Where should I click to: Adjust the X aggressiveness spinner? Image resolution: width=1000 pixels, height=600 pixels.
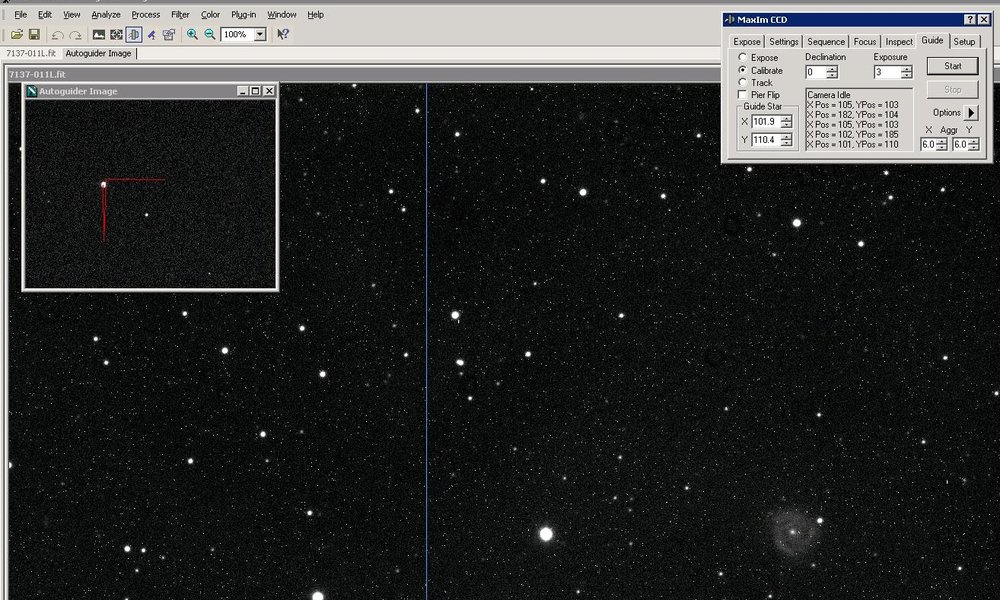941,145
